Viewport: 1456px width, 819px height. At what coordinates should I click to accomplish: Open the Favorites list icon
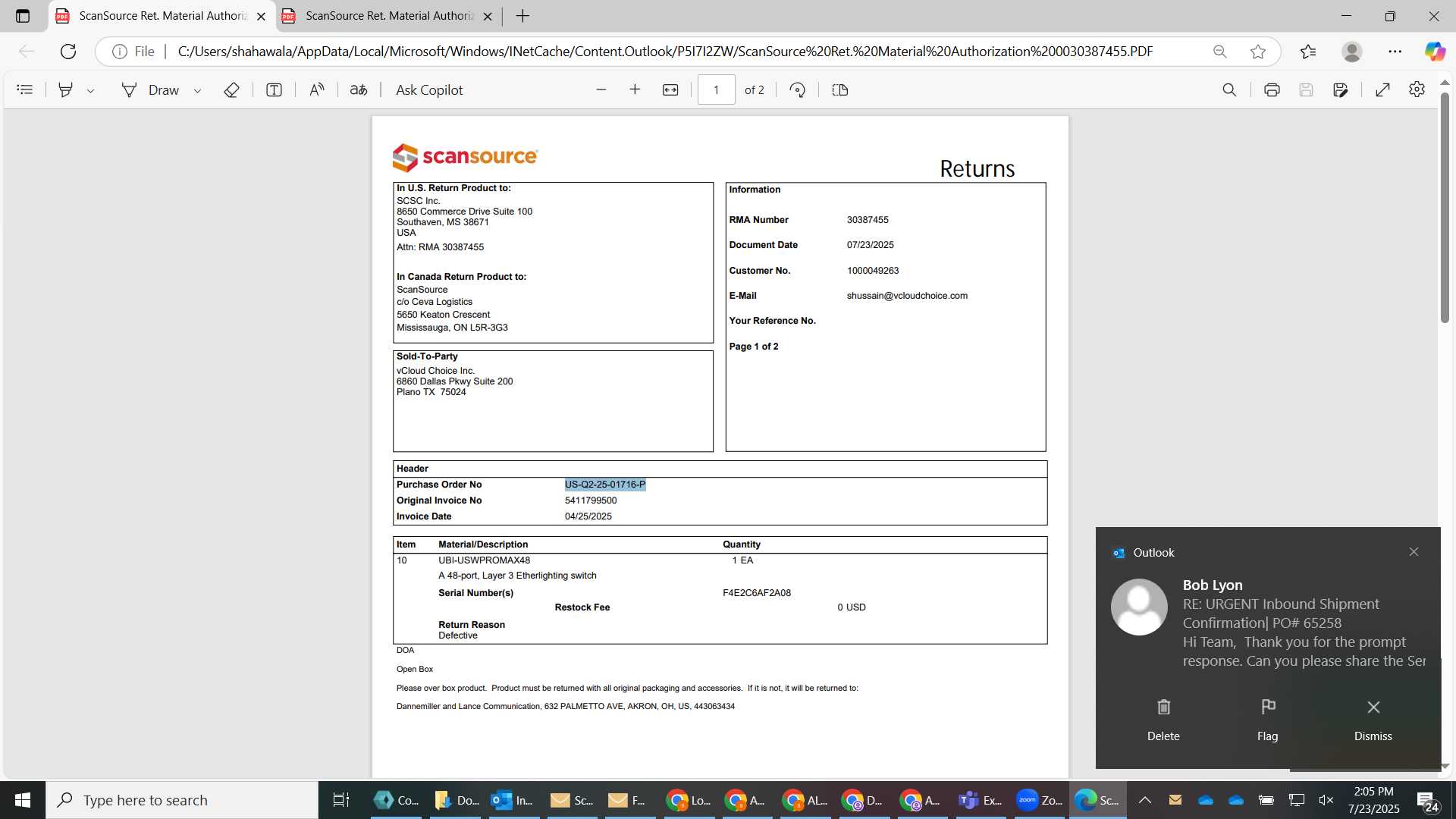(1308, 52)
